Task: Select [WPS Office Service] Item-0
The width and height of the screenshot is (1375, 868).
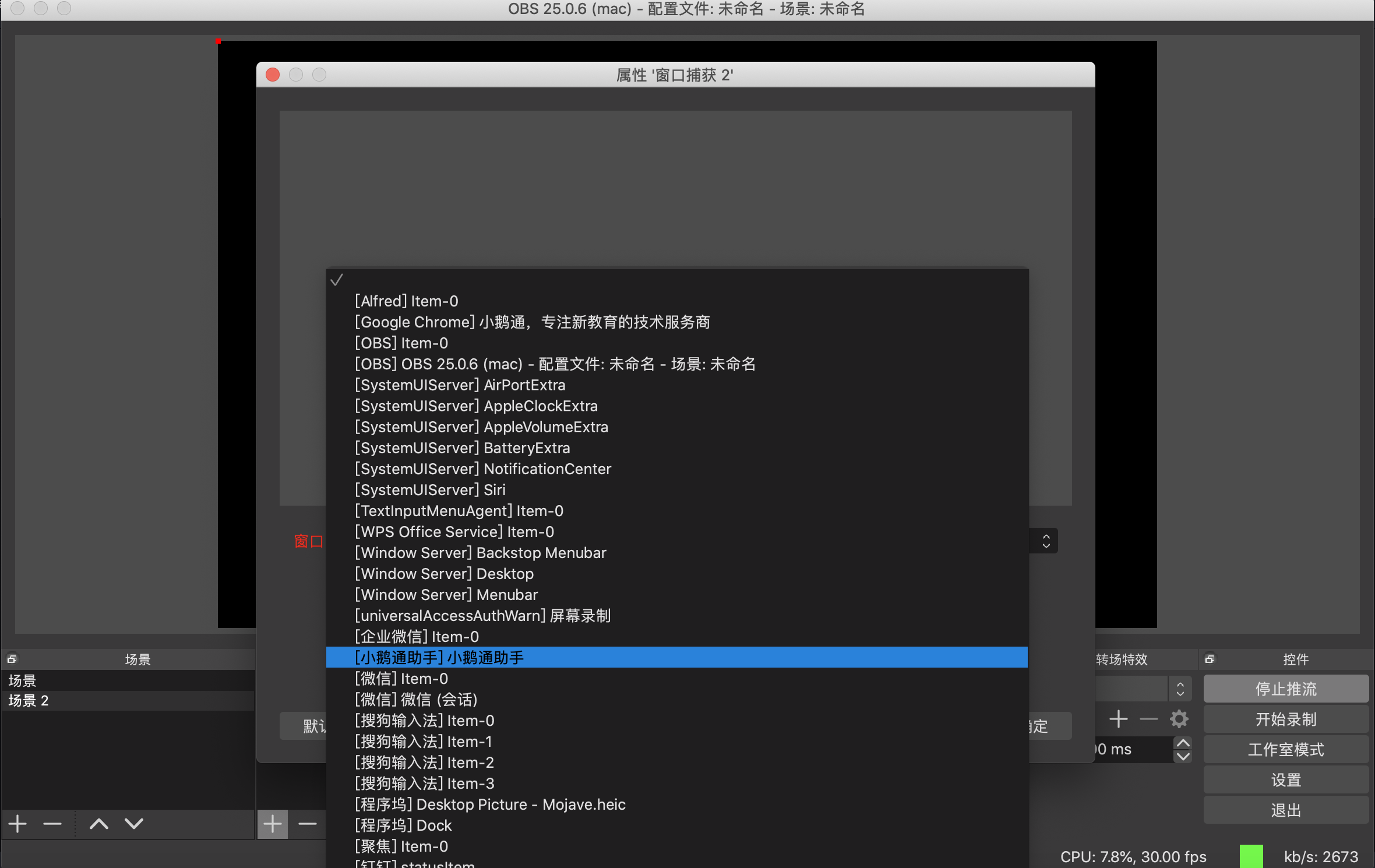Action: [677, 532]
